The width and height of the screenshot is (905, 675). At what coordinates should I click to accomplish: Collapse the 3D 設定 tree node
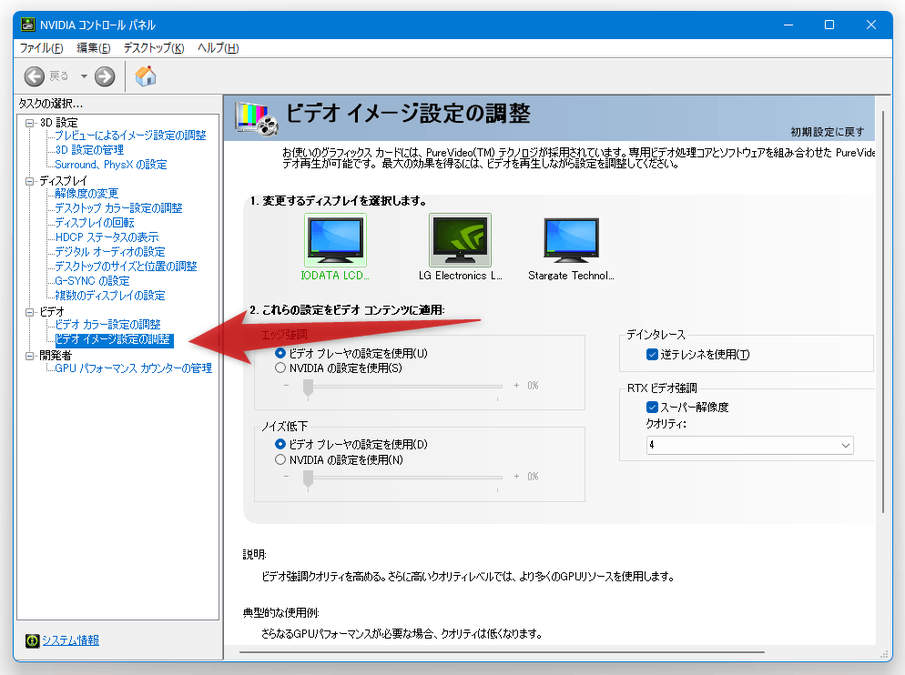[29, 123]
